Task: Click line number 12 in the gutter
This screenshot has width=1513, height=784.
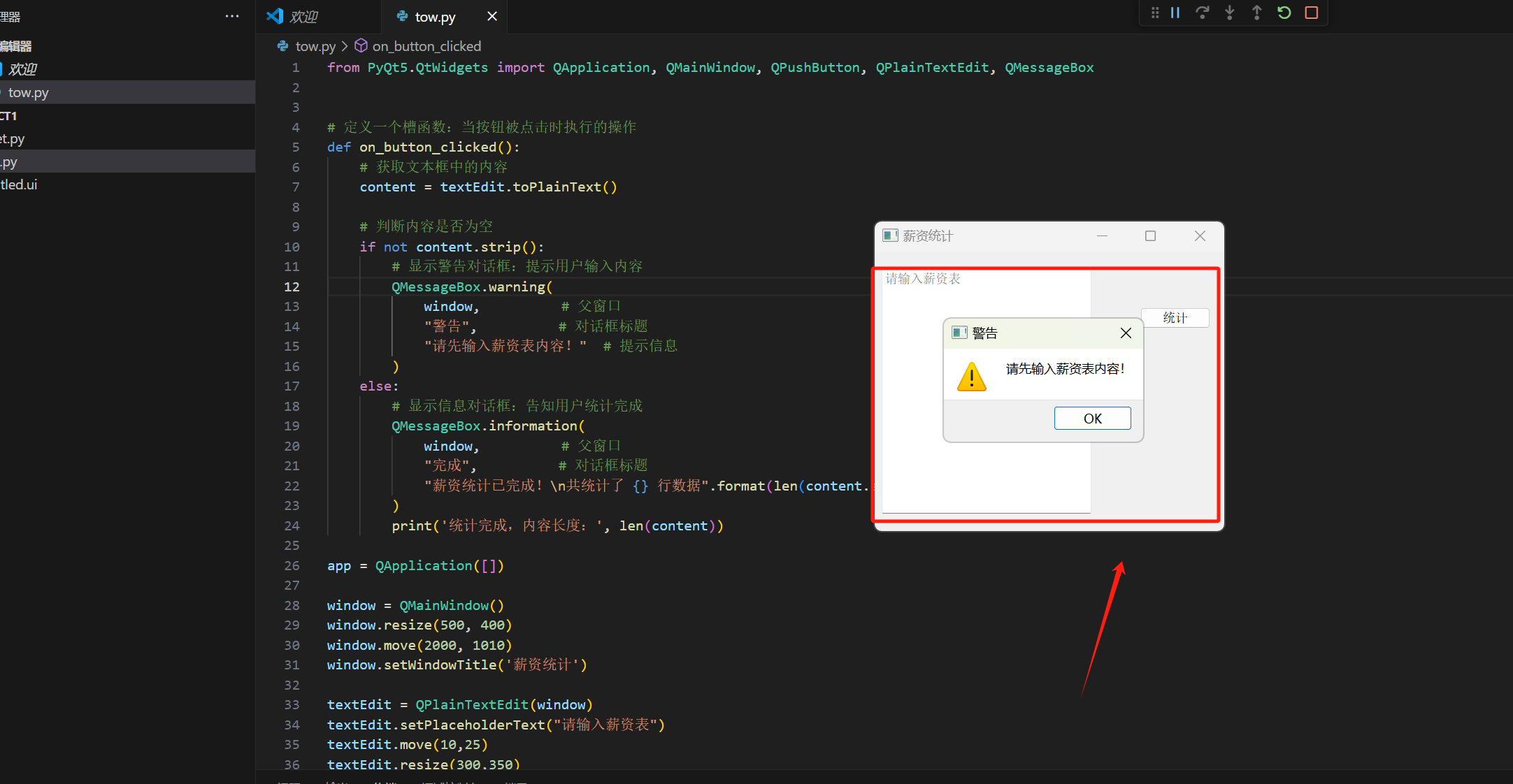Action: coord(292,286)
